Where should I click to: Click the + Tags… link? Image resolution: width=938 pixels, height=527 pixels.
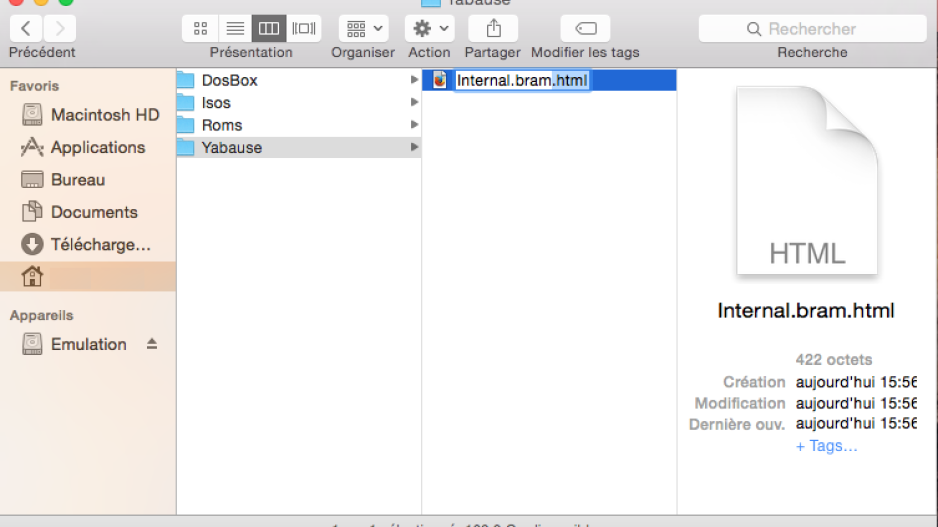826,446
